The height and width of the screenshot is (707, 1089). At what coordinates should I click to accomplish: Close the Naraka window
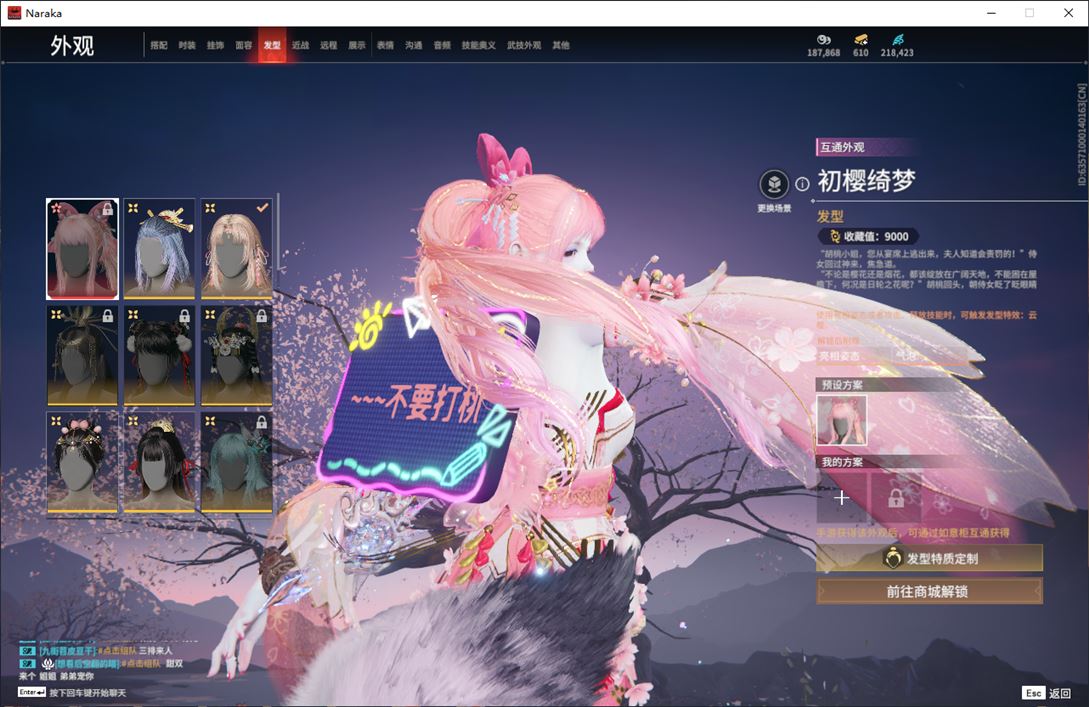coord(1068,13)
